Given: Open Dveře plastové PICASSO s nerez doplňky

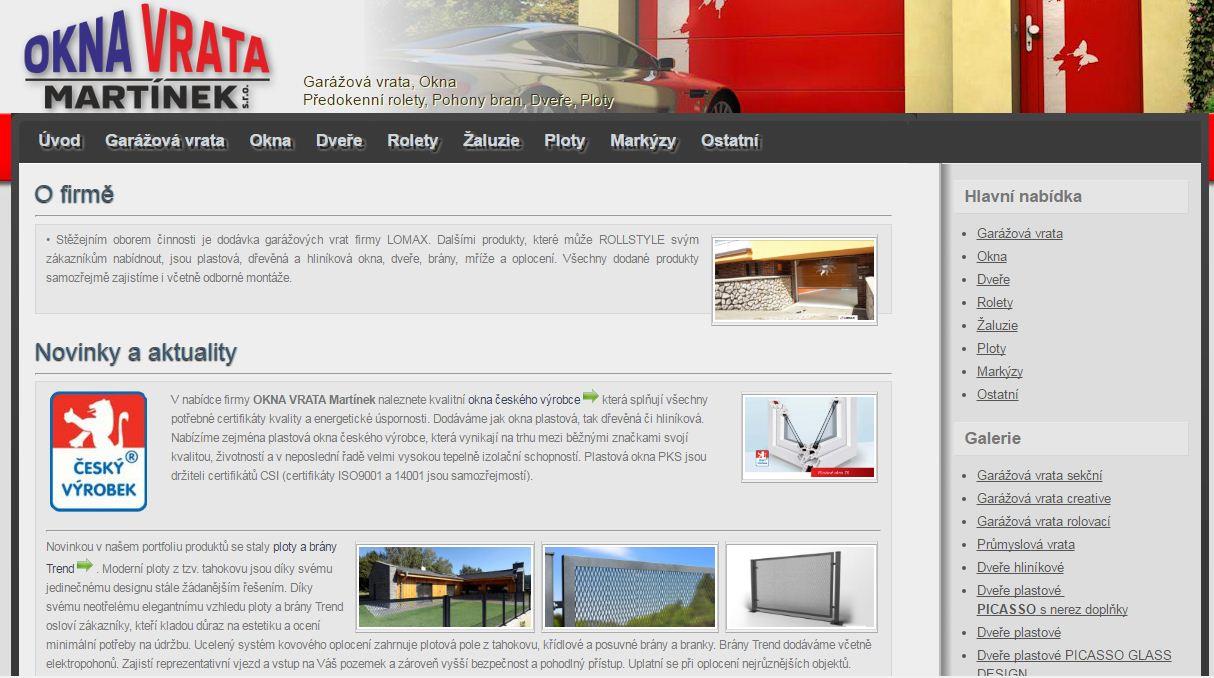Looking at the screenshot, I should tap(1052, 600).
